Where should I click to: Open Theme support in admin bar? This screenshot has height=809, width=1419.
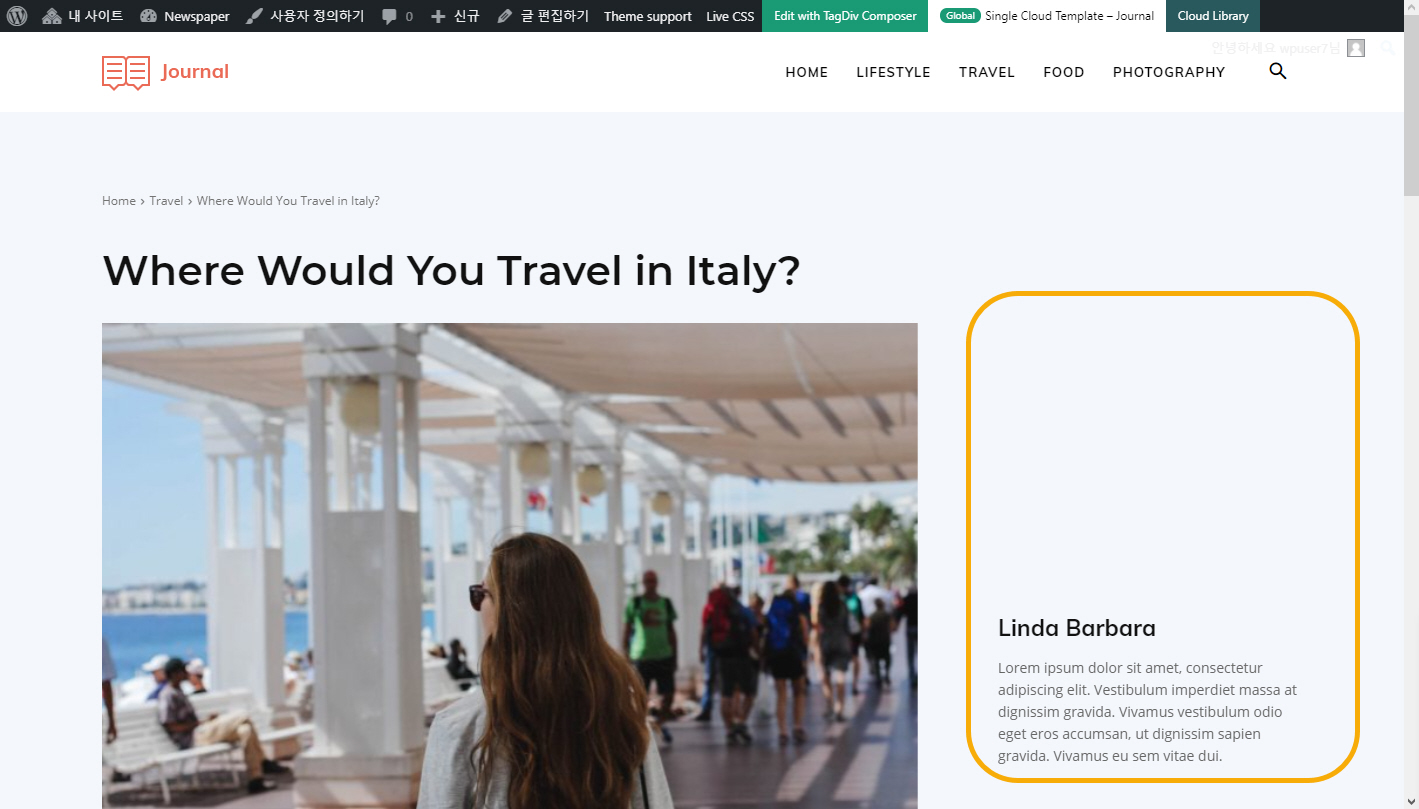(x=648, y=16)
